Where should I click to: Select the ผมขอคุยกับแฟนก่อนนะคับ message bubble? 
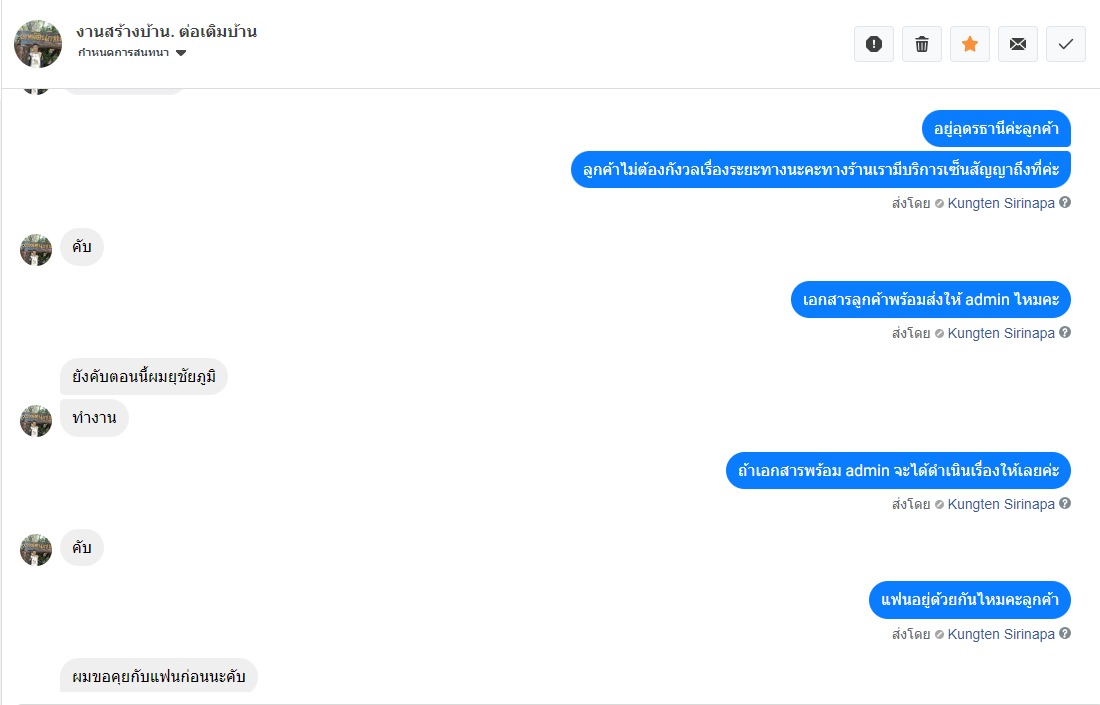click(159, 676)
